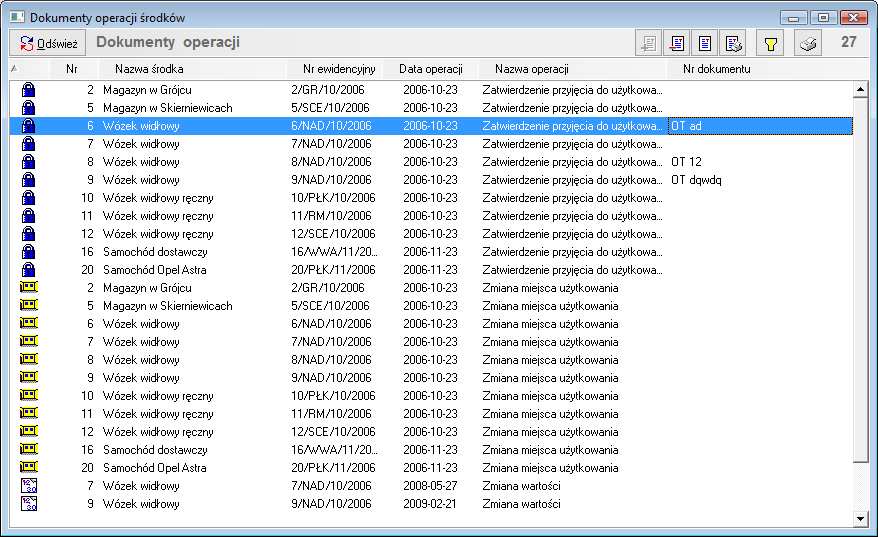Image resolution: width=878 pixels, height=537 pixels.
Task: Click the Odśwież refresh button
Action: [x=48, y=43]
